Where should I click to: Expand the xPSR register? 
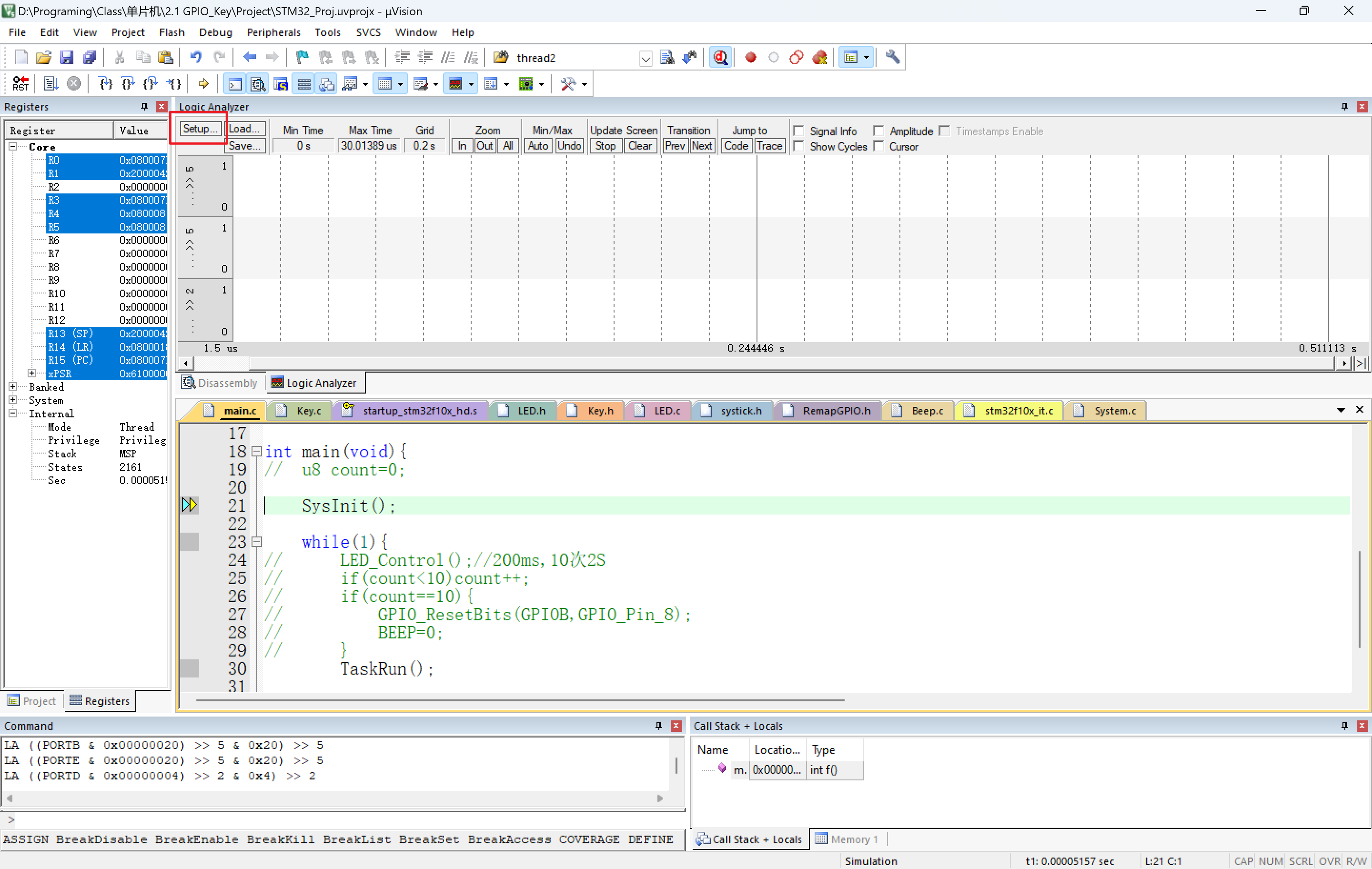pyautogui.click(x=32, y=373)
